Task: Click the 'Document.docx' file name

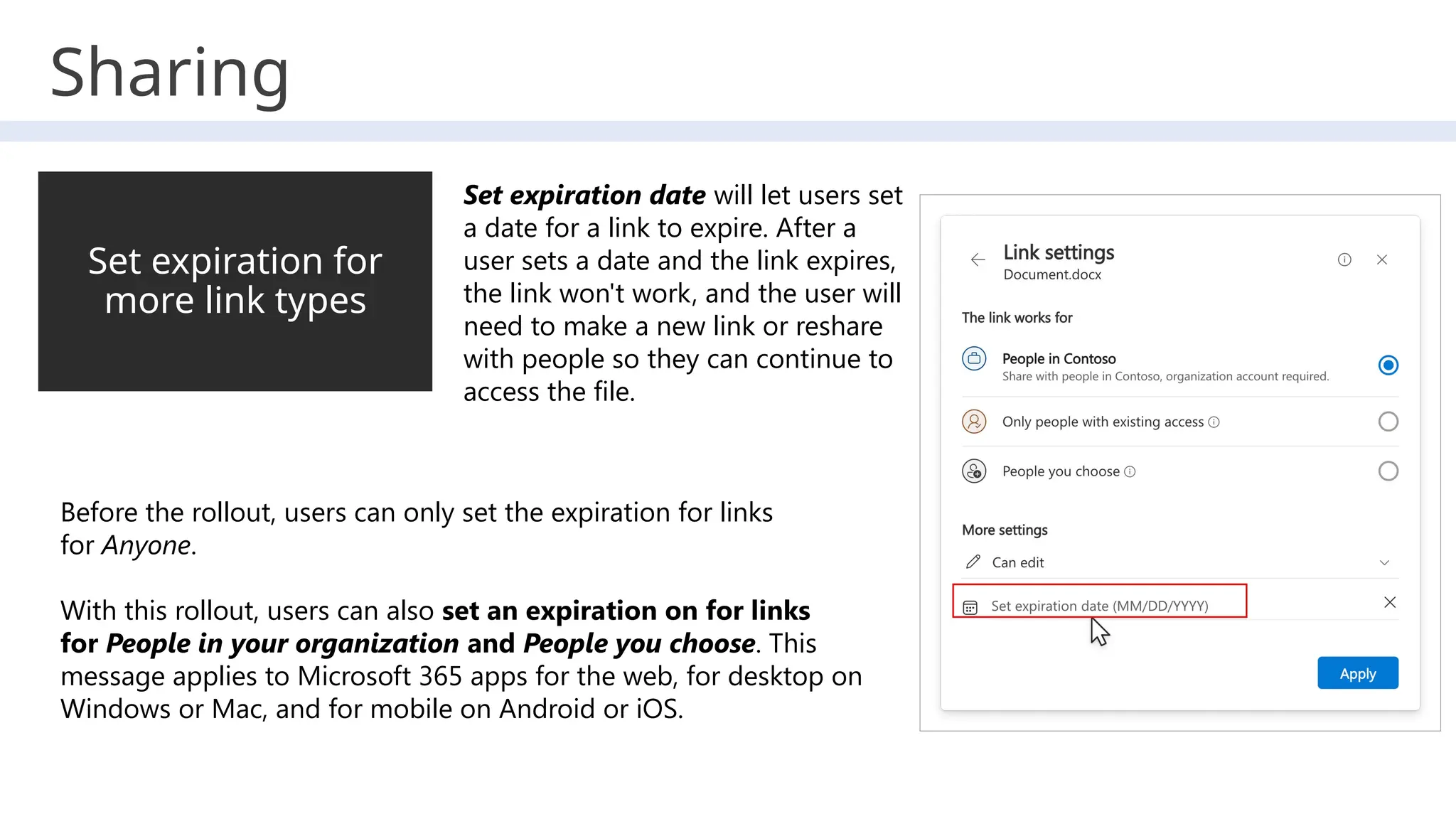Action: 1052,274
